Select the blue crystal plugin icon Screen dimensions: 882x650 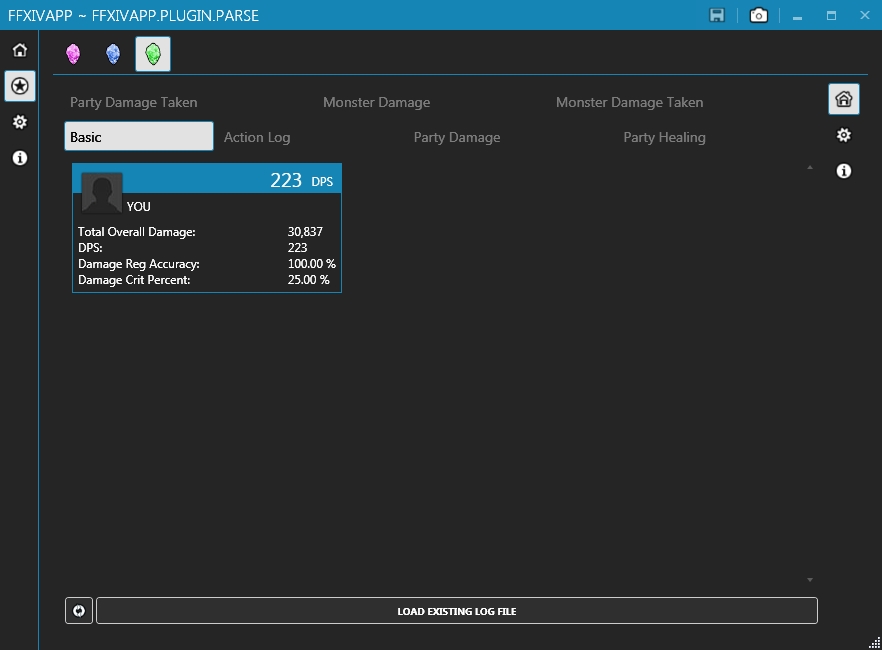pos(113,54)
